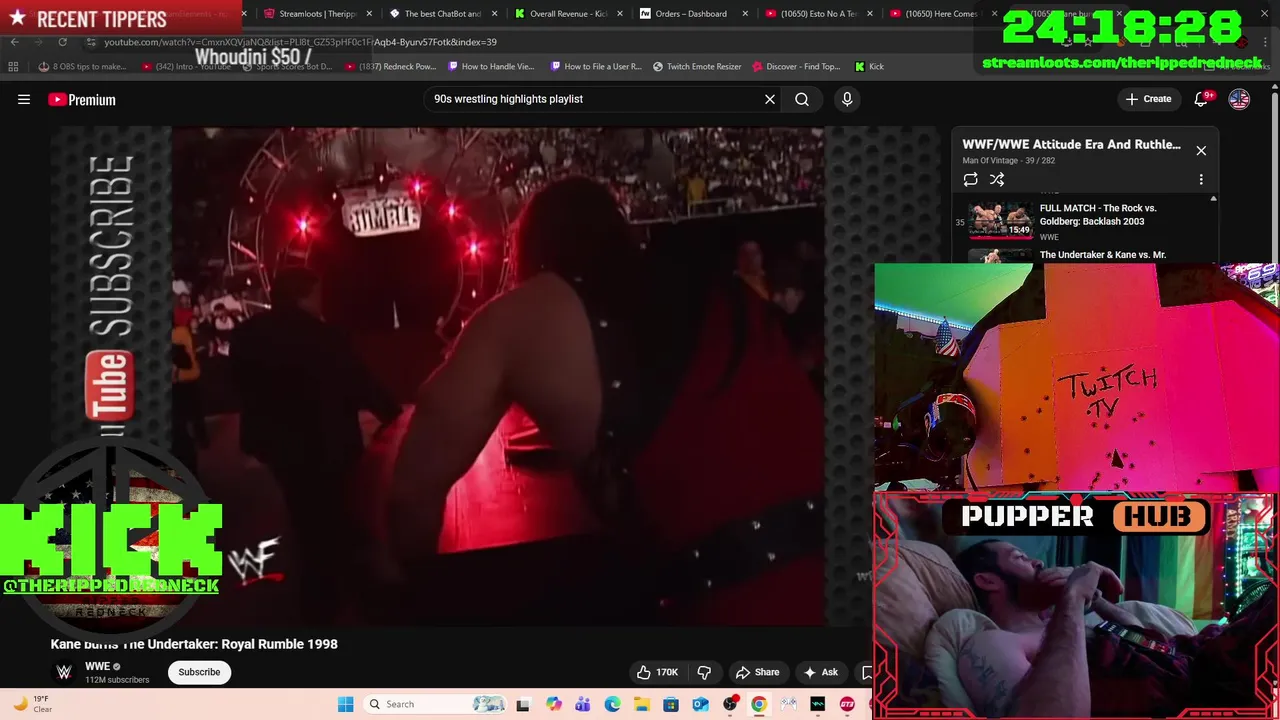
Task: Like the video showing 170K
Action: pos(656,672)
